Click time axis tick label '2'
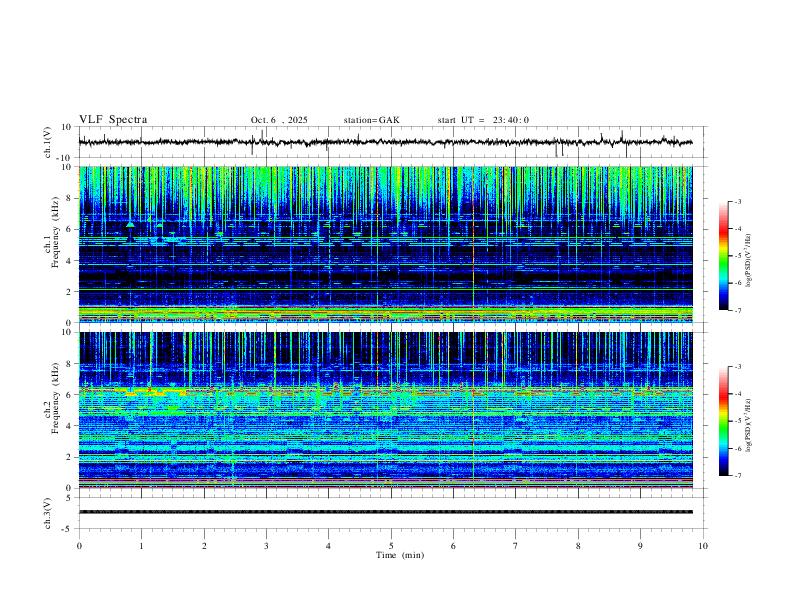Image resolution: width=792 pixels, height=612 pixels. click(x=204, y=546)
